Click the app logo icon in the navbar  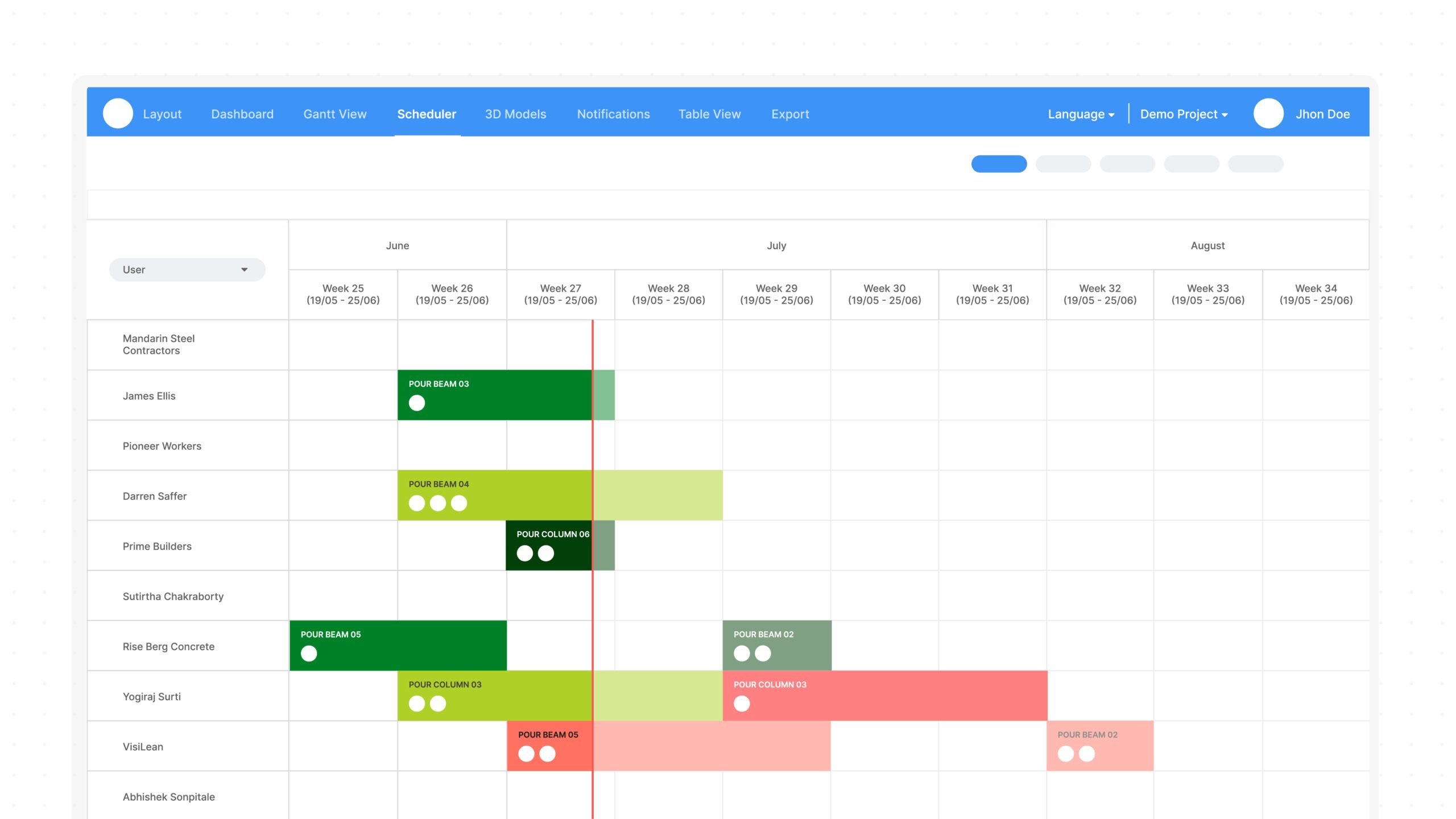(x=118, y=113)
